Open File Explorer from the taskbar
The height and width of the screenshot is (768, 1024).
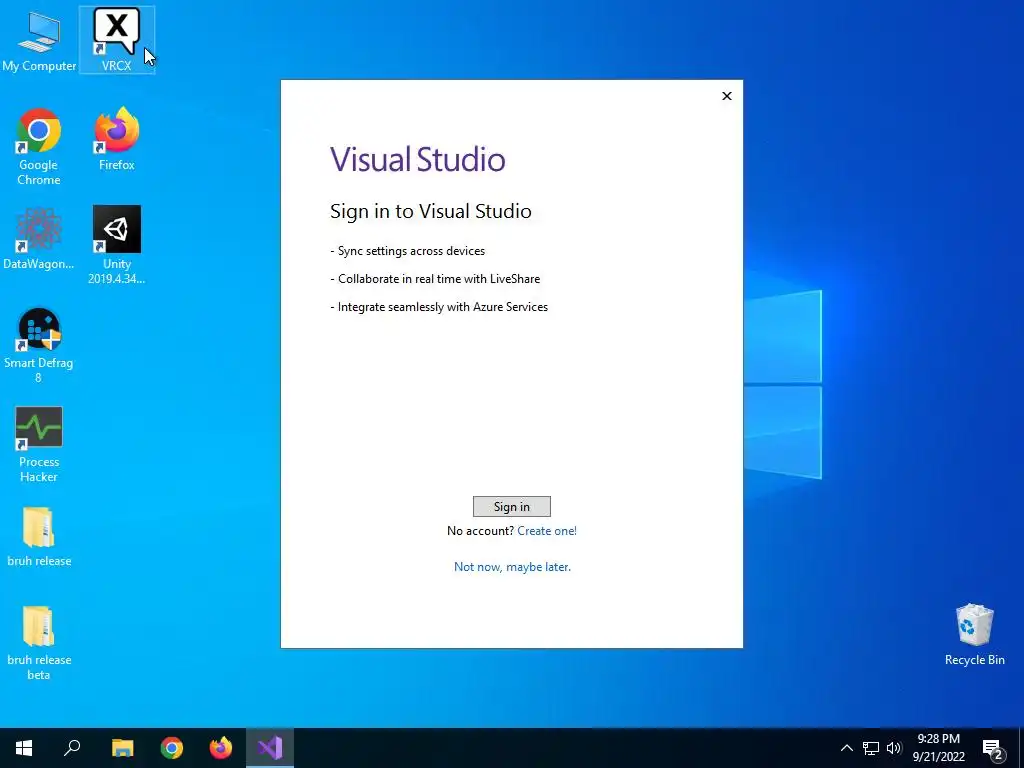click(122, 748)
